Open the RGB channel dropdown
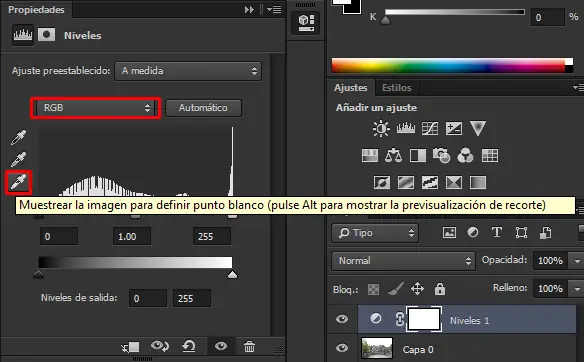This screenshot has height=362, width=584. [x=96, y=108]
